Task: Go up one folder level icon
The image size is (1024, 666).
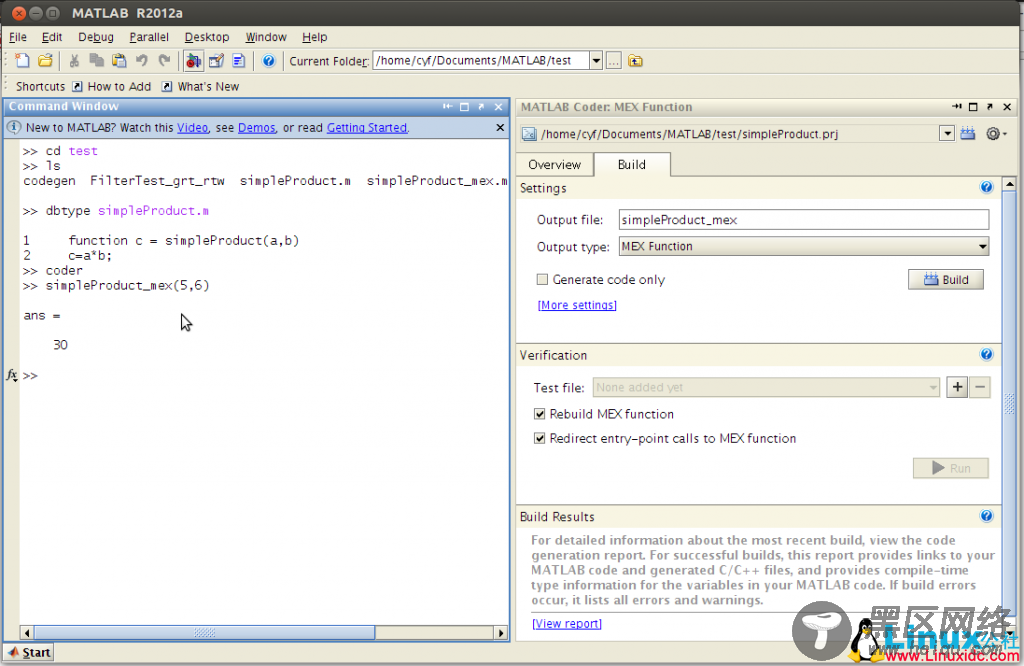Action: [x=635, y=61]
